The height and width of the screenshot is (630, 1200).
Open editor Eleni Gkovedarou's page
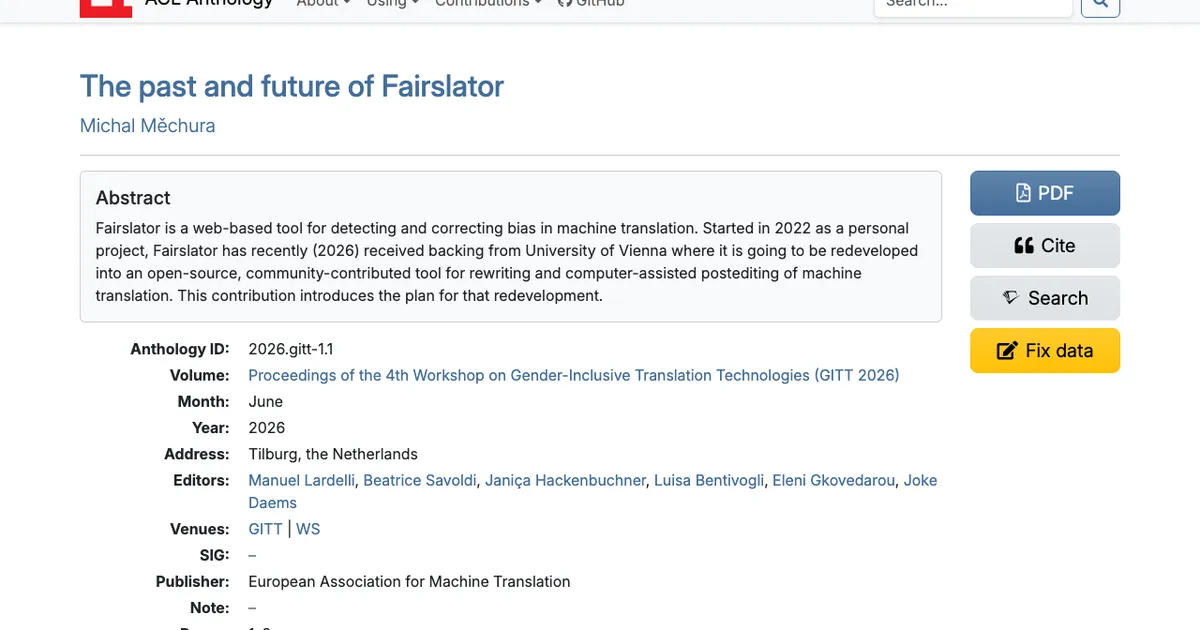point(834,480)
